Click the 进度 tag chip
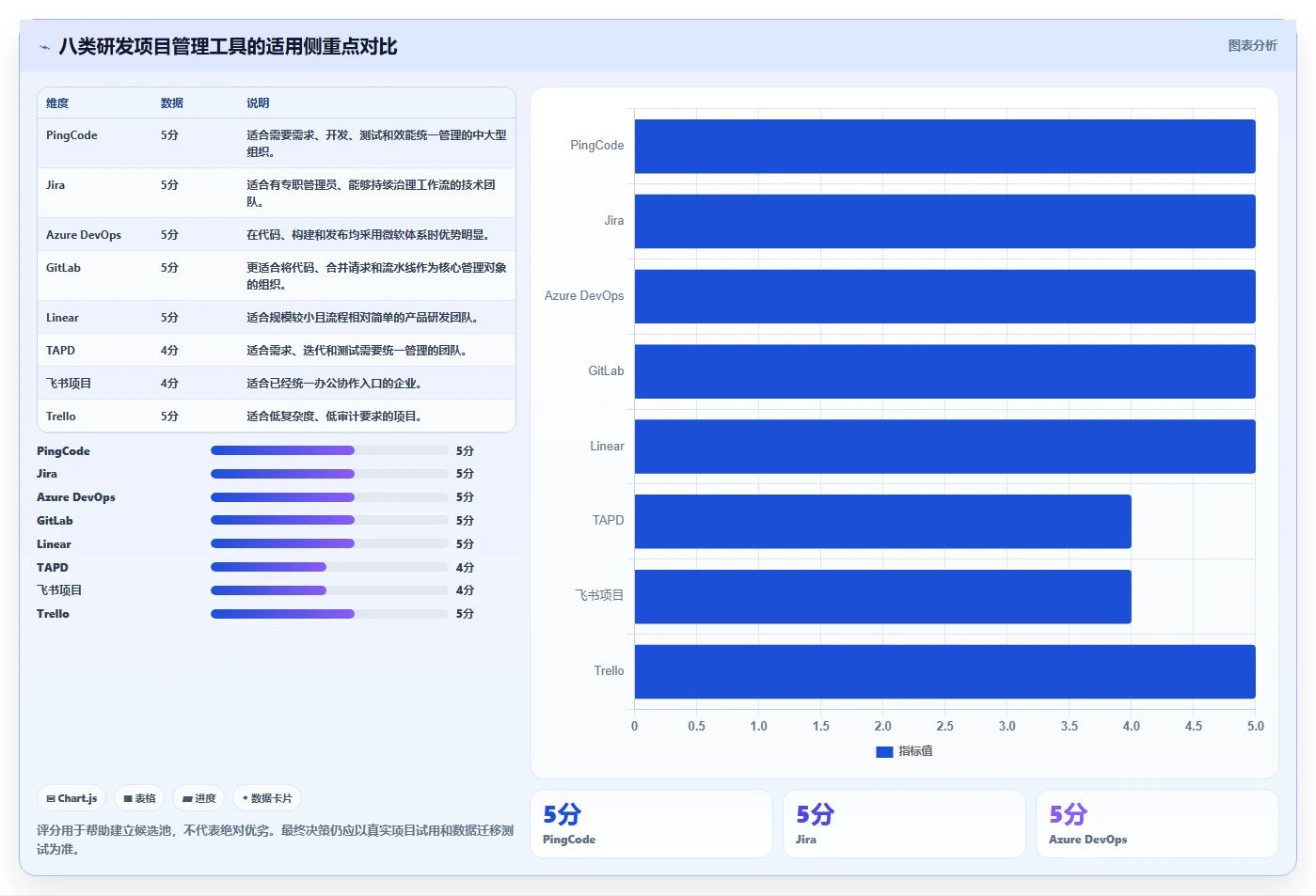Screen dimensions: 1316x896 (198, 798)
